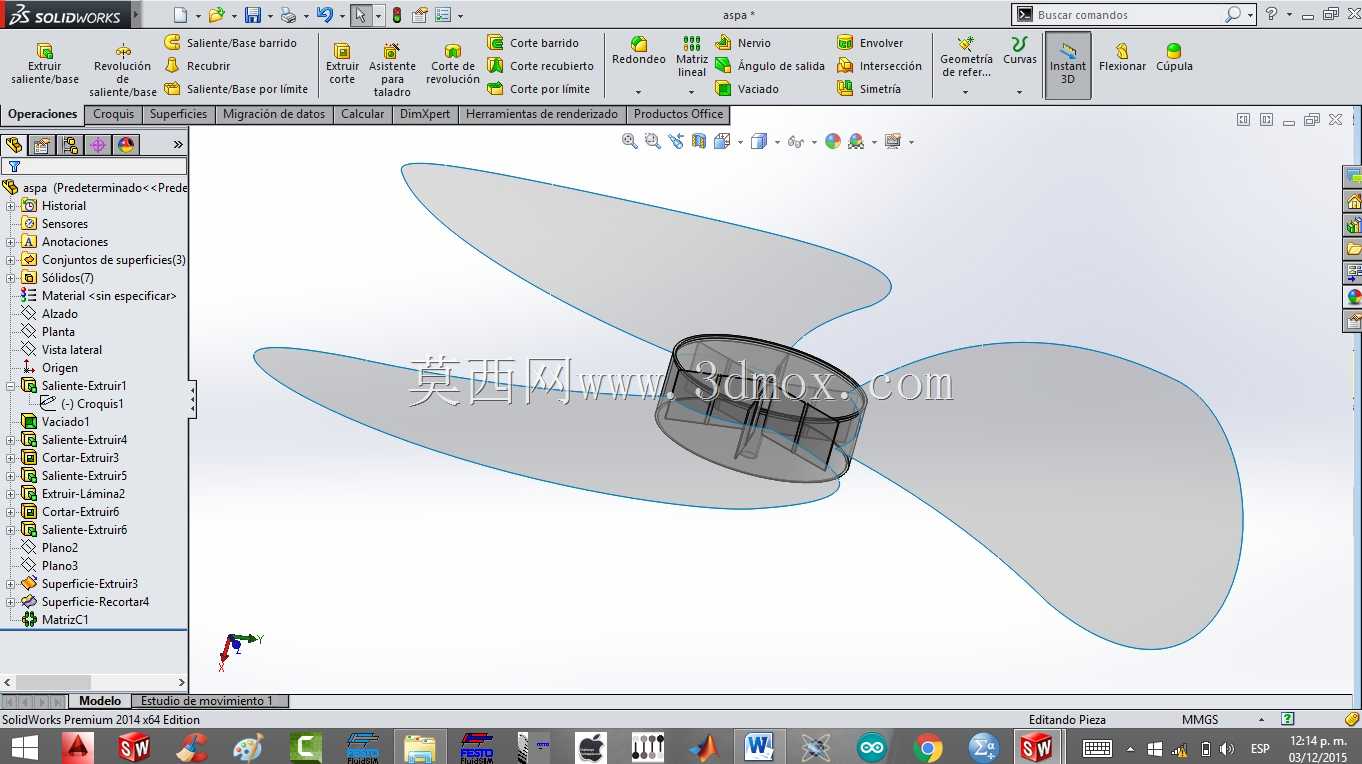This screenshot has width=1362, height=764.
Task: Click the Zoom to Fit icon
Action: pyautogui.click(x=630, y=142)
